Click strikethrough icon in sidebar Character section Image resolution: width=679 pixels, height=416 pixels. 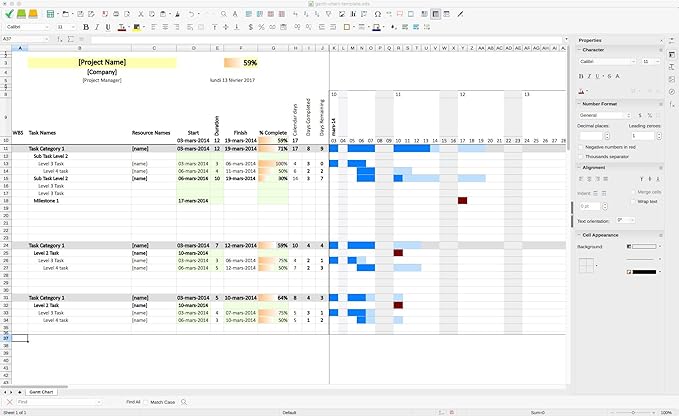coord(609,76)
